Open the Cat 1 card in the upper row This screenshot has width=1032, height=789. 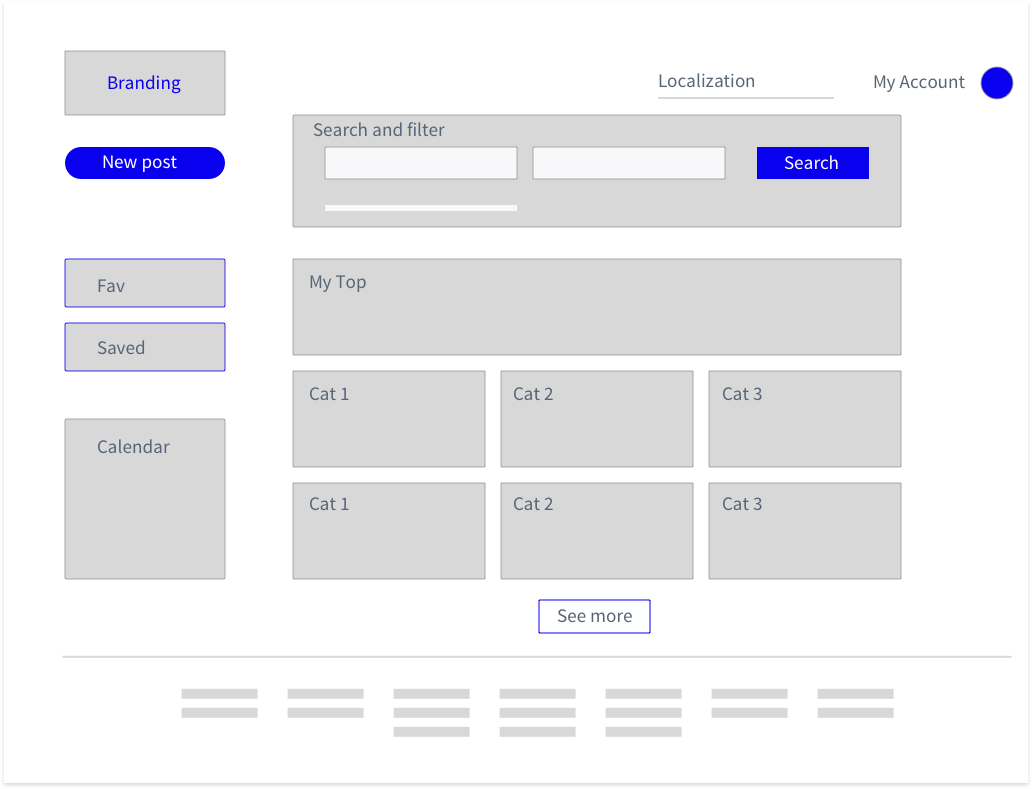click(x=388, y=419)
